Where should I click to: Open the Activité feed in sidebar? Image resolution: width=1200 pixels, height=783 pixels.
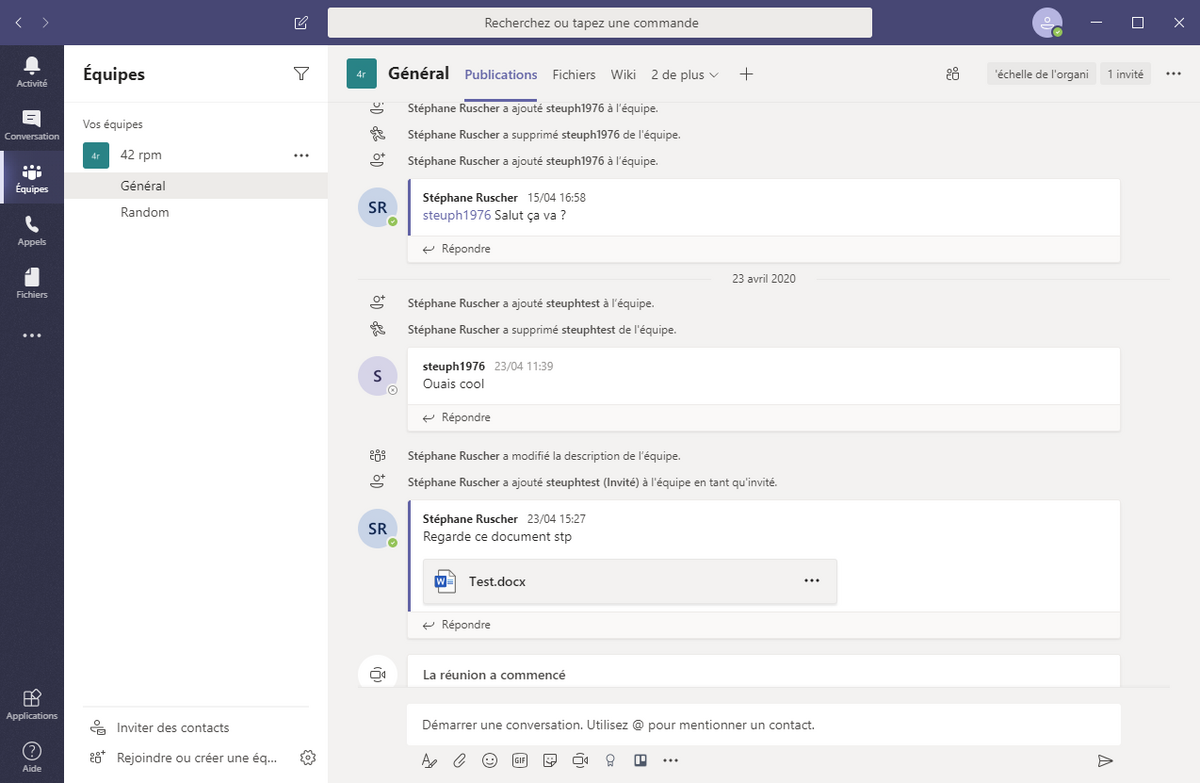[x=32, y=71]
